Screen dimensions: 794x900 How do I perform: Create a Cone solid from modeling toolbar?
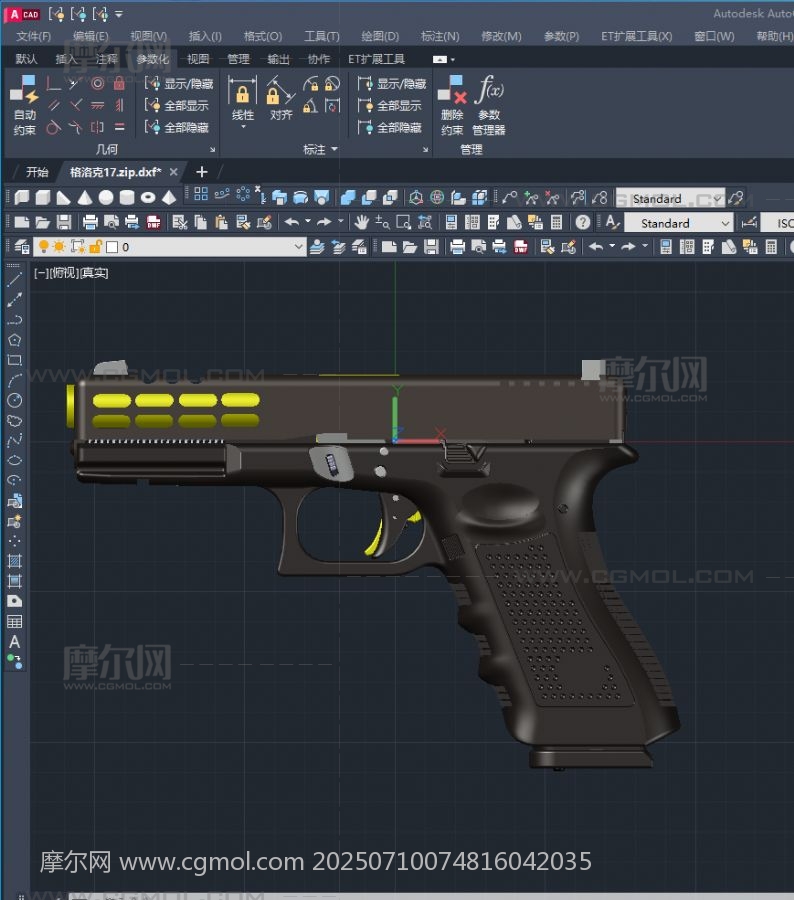tap(85, 198)
